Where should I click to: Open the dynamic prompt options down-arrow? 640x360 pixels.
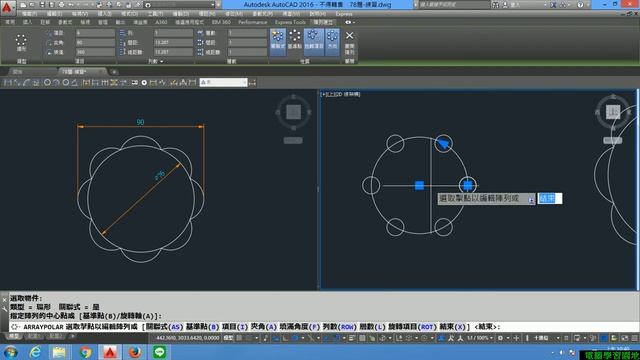pyautogui.click(x=531, y=200)
